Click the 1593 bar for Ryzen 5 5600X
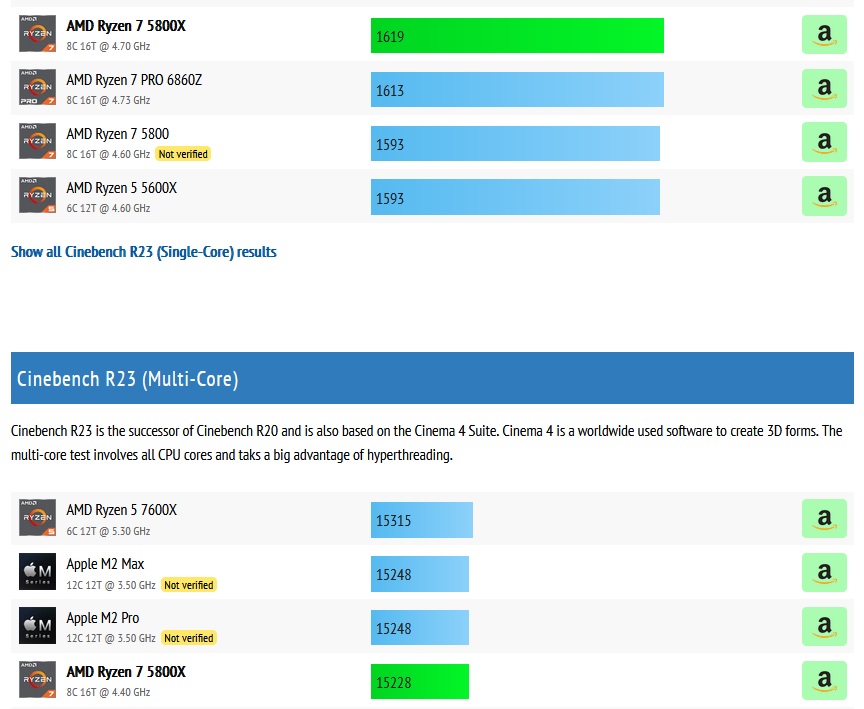The width and height of the screenshot is (864, 709). point(515,197)
